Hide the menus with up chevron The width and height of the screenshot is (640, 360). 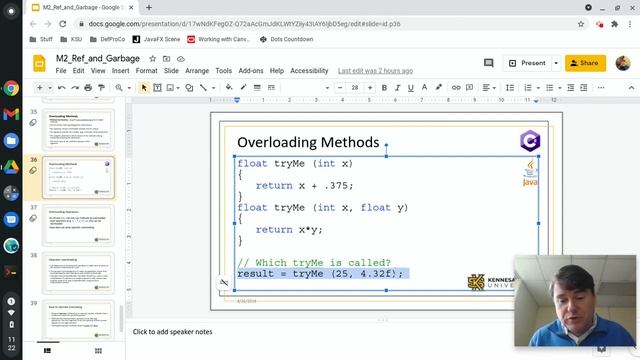[631, 88]
